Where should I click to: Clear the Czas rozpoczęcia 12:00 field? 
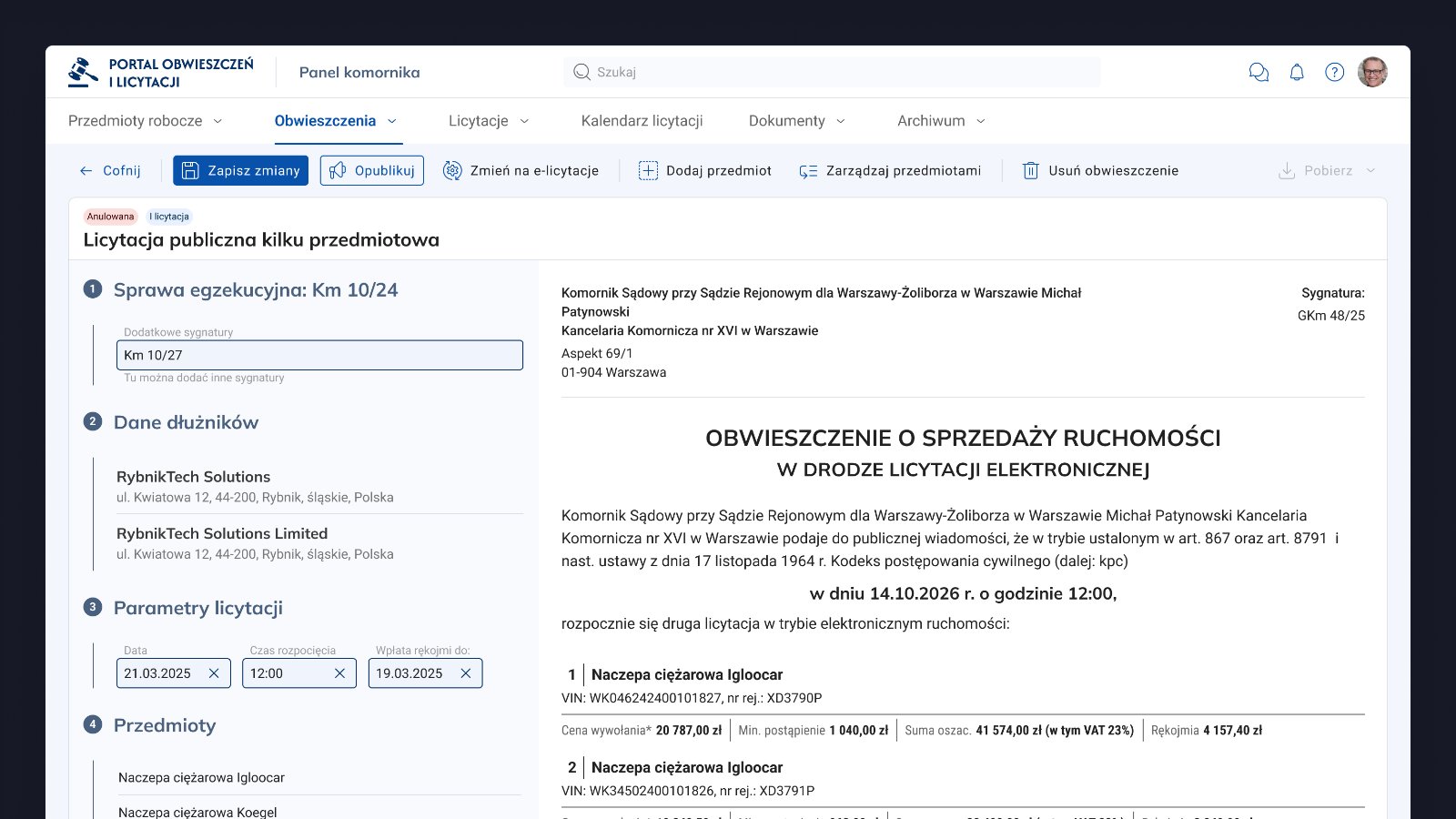339,673
